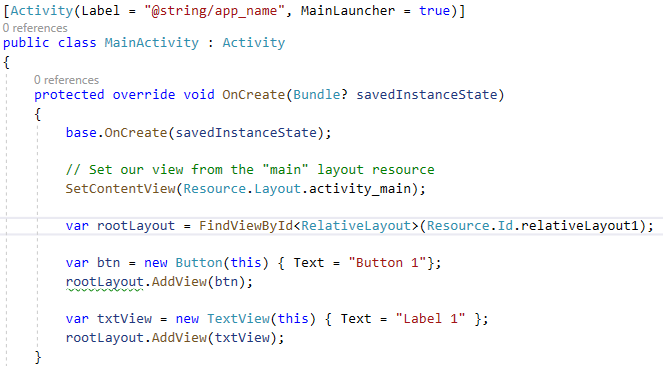Click the base.OnCreate call line
663x369 pixels.
coord(198,133)
